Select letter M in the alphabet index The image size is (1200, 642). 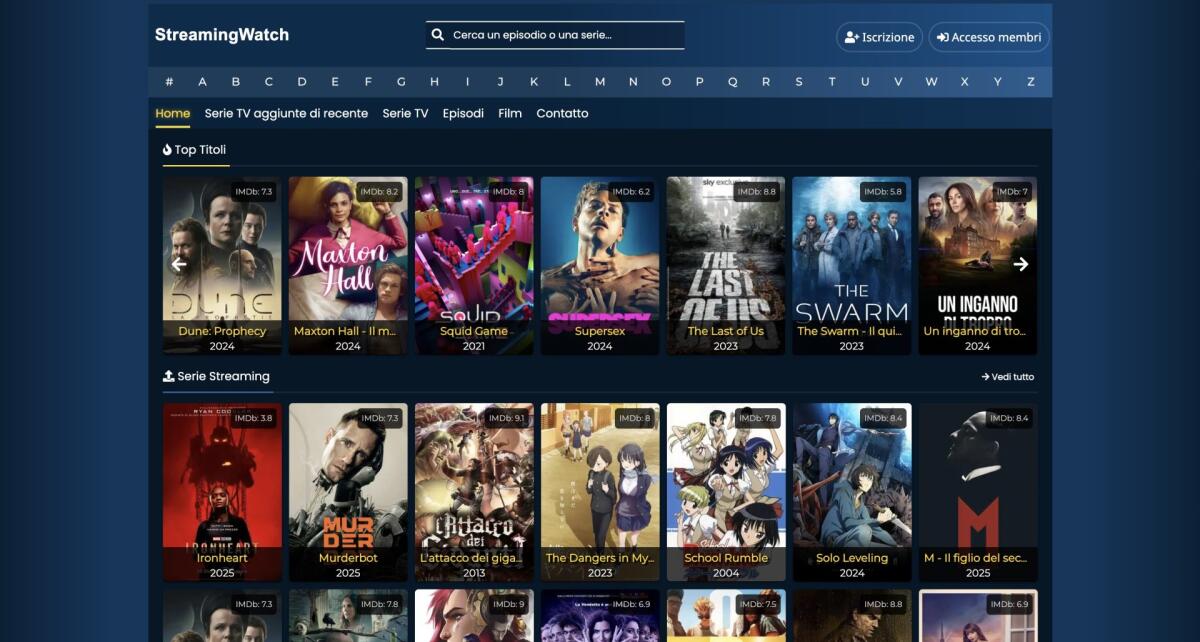[599, 81]
